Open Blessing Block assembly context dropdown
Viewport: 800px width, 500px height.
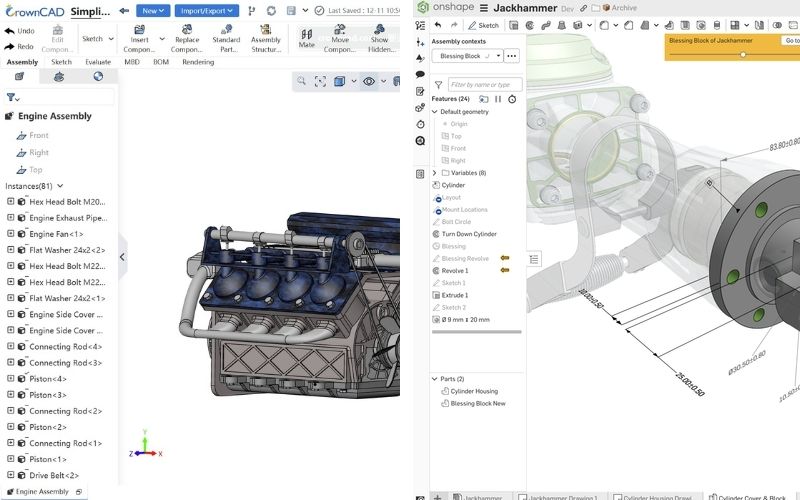coord(467,56)
